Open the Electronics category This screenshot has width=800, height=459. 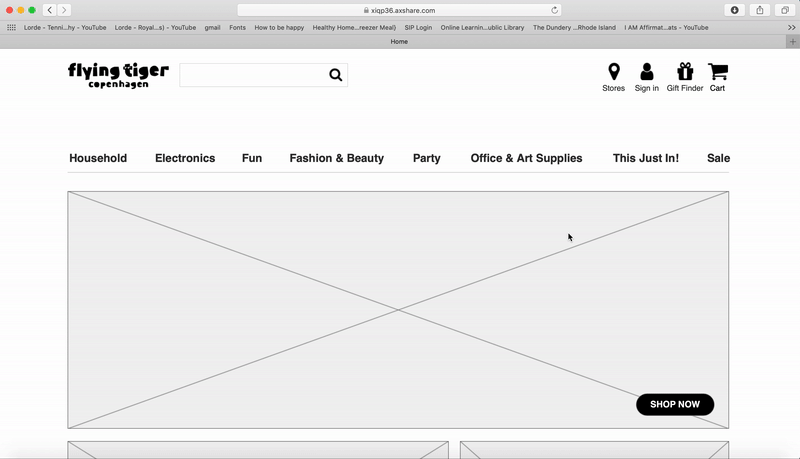tap(185, 158)
